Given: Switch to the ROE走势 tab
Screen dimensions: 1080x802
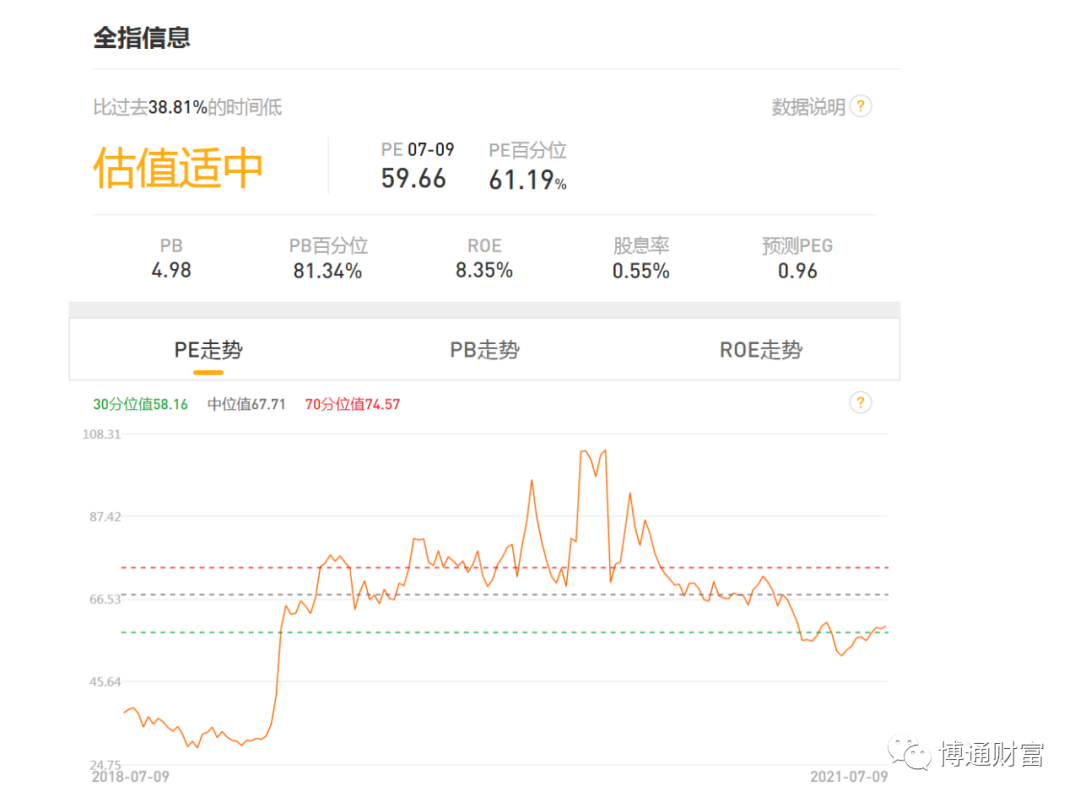Looking at the screenshot, I should point(760,350).
